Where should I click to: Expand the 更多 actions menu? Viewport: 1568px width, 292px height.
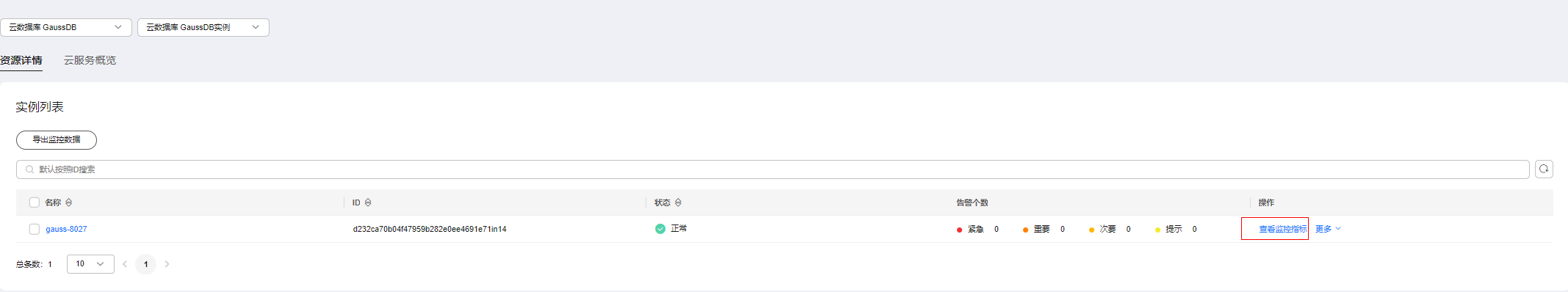point(1328,229)
